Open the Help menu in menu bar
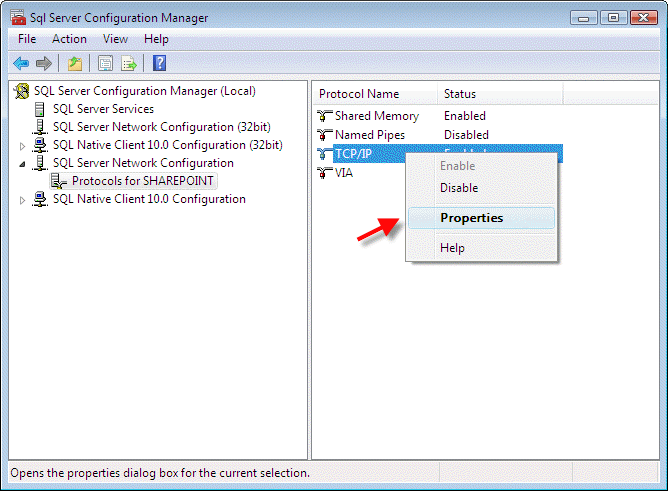This screenshot has height=491, width=668. pyautogui.click(x=156, y=39)
